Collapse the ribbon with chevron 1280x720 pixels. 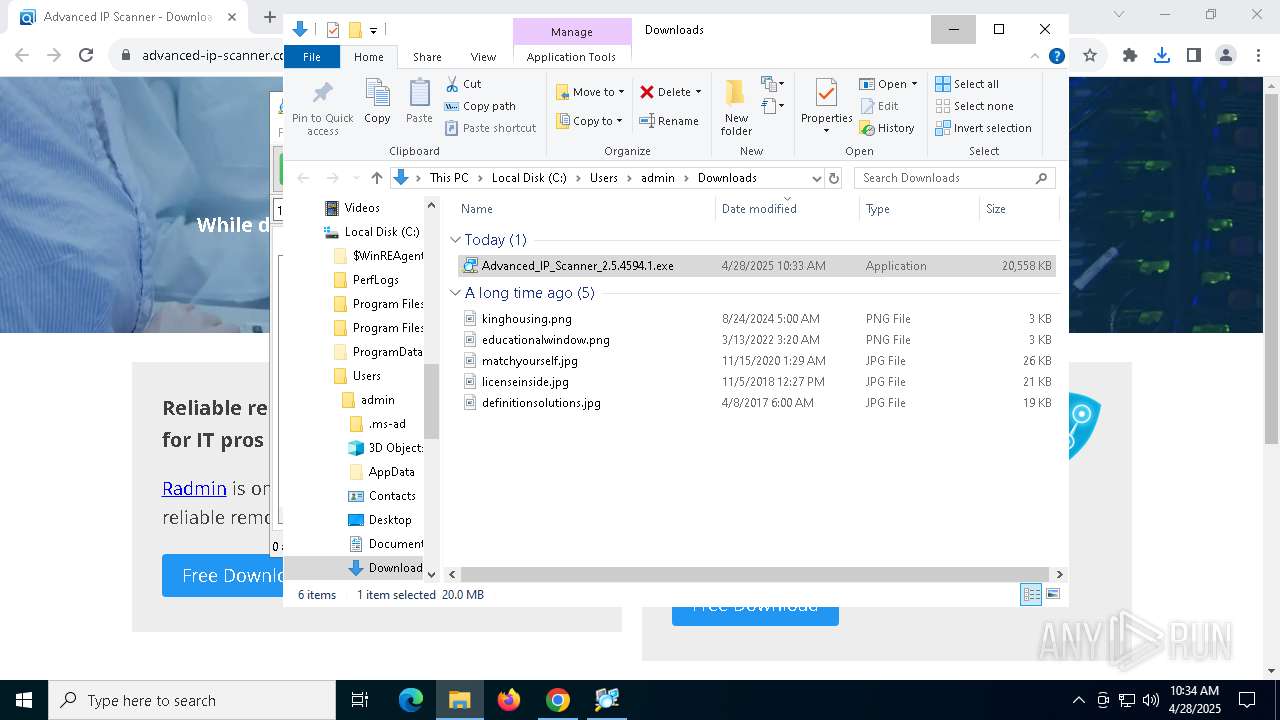click(1035, 57)
